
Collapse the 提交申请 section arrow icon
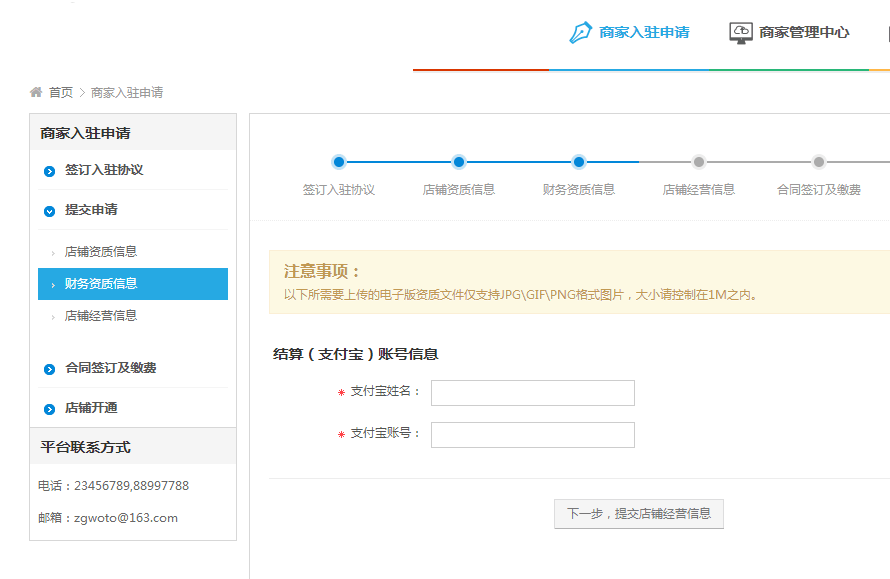(x=49, y=211)
